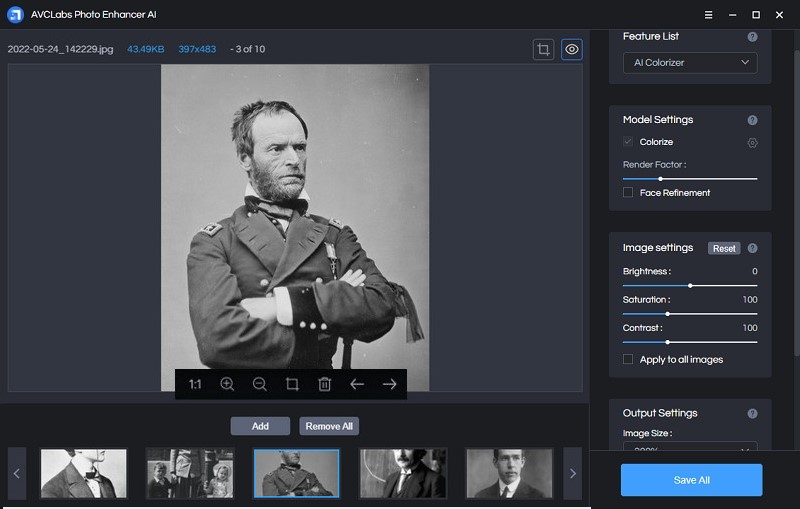Reset image settings
Viewport: 800px width, 509px height.
pyautogui.click(x=724, y=248)
